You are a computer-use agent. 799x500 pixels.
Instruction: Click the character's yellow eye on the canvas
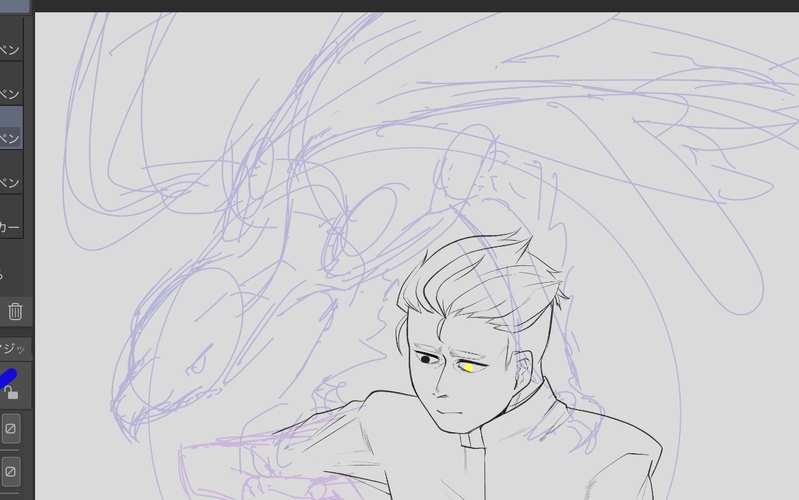467,367
